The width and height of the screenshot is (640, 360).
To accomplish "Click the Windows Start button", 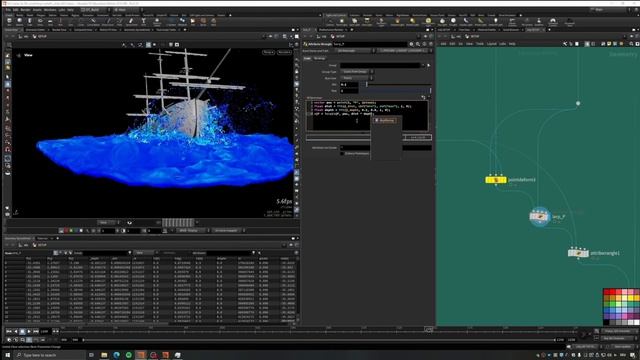I will point(7,355).
